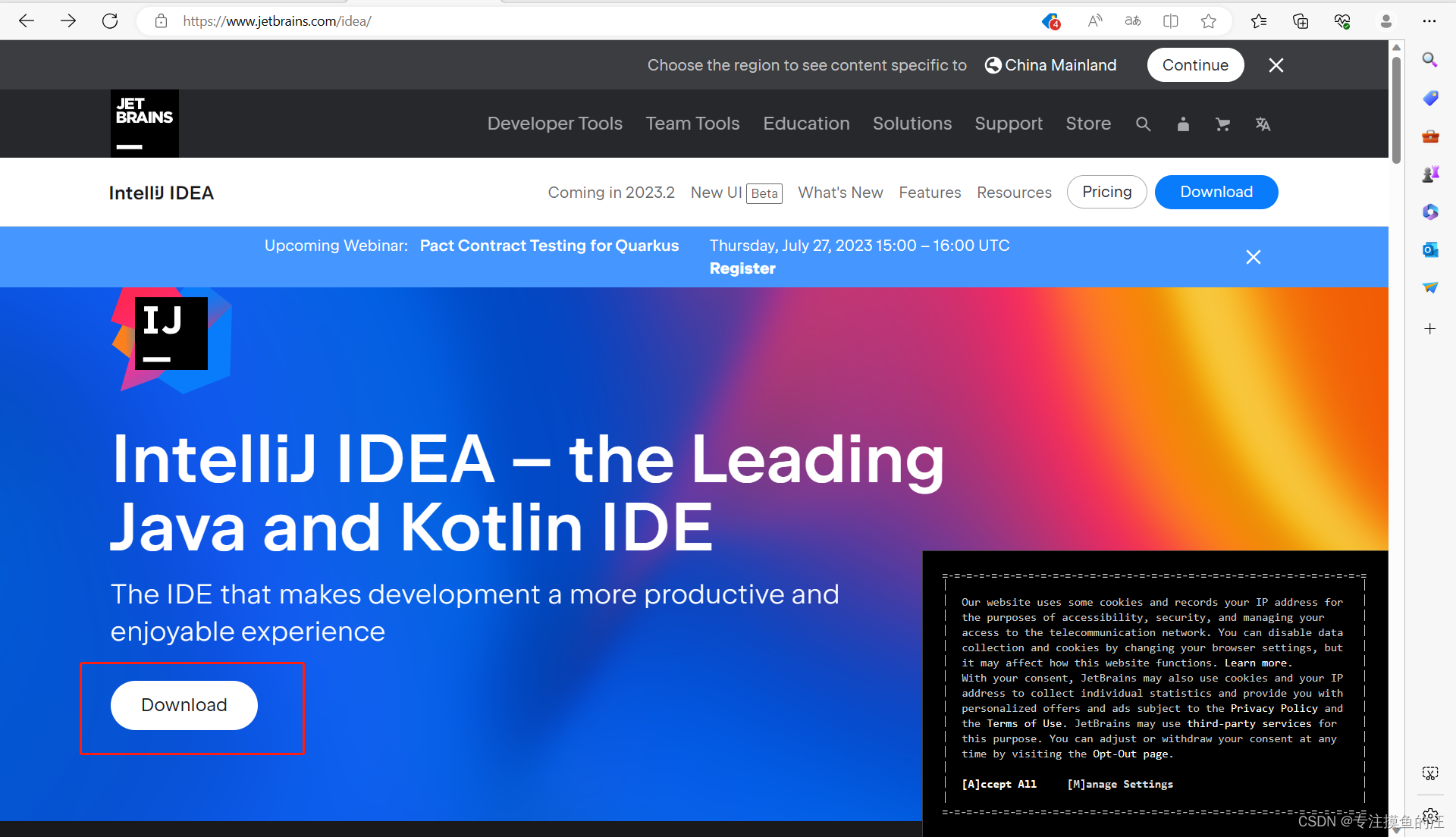Click the Read aloud icon
Viewport: 1456px width, 837px height.
click(x=1094, y=21)
